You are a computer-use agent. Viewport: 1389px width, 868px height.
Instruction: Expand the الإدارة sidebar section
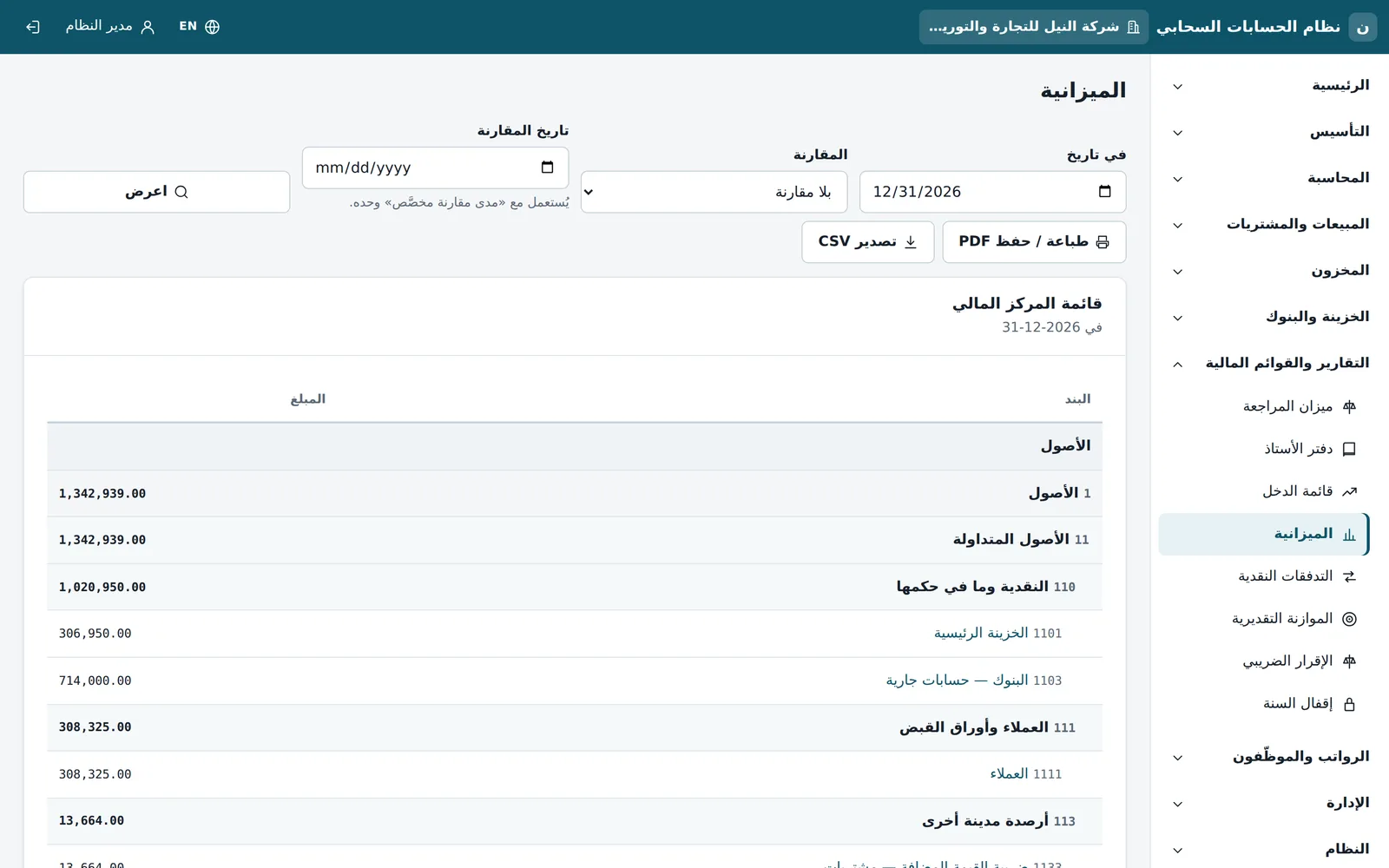[x=1270, y=803]
